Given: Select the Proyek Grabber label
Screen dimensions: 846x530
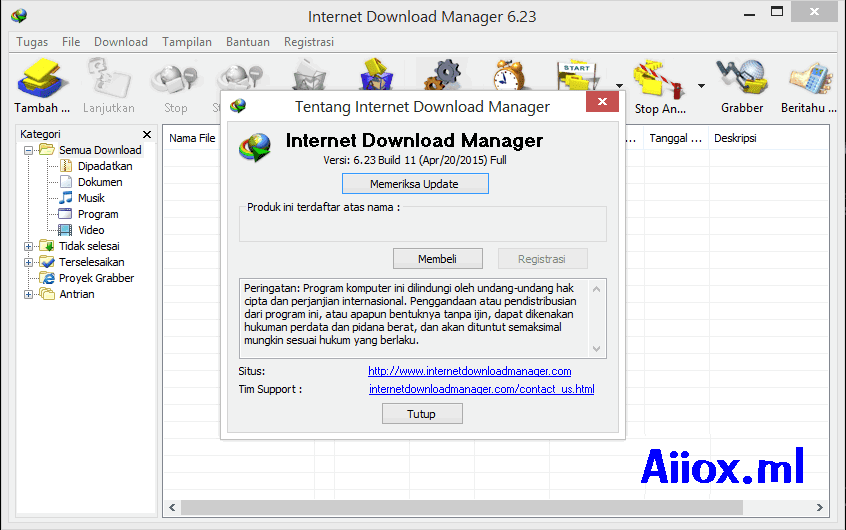Looking at the screenshot, I should pos(97,278).
